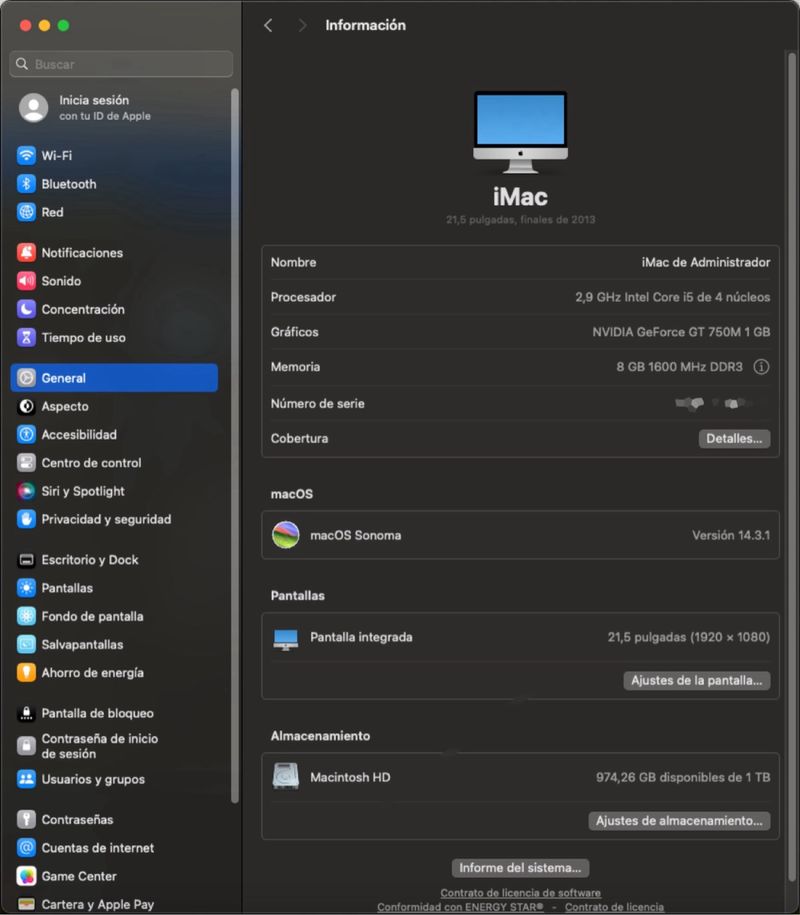The width and height of the screenshot is (800, 915).
Task: Open Pantallas in the sidebar
Action: (114, 588)
